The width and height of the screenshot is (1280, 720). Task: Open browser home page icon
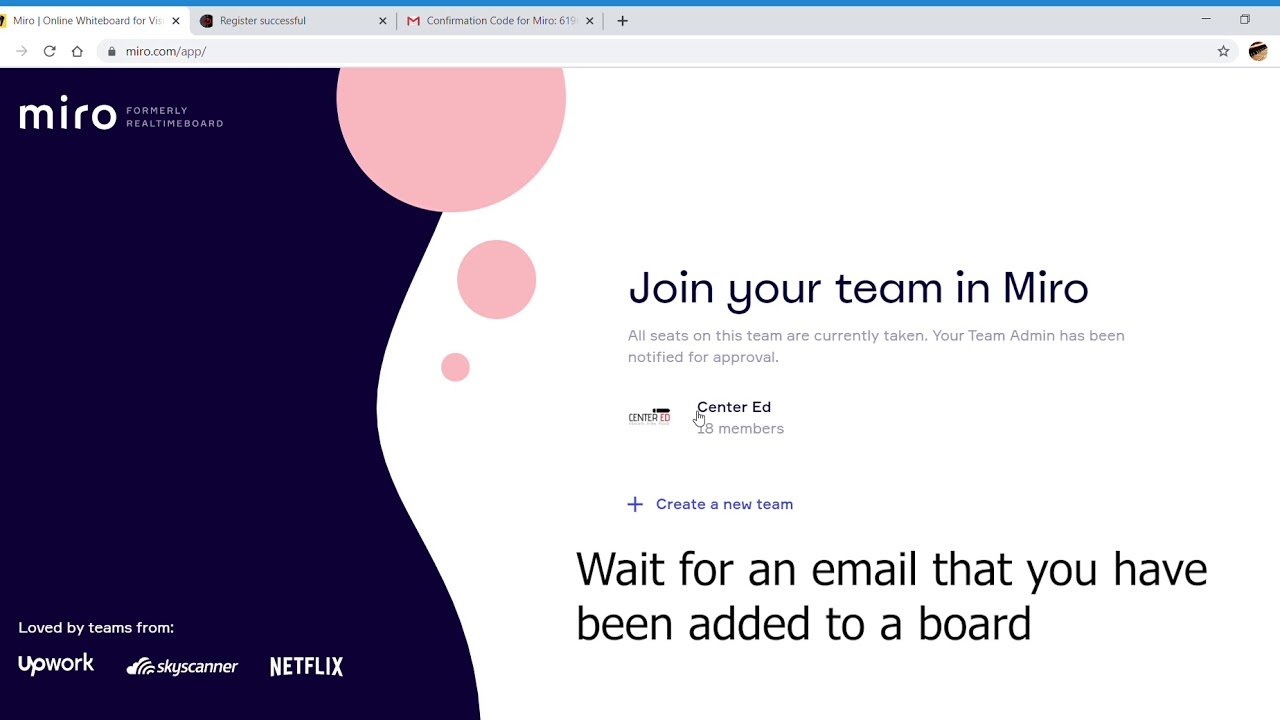(x=77, y=51)
